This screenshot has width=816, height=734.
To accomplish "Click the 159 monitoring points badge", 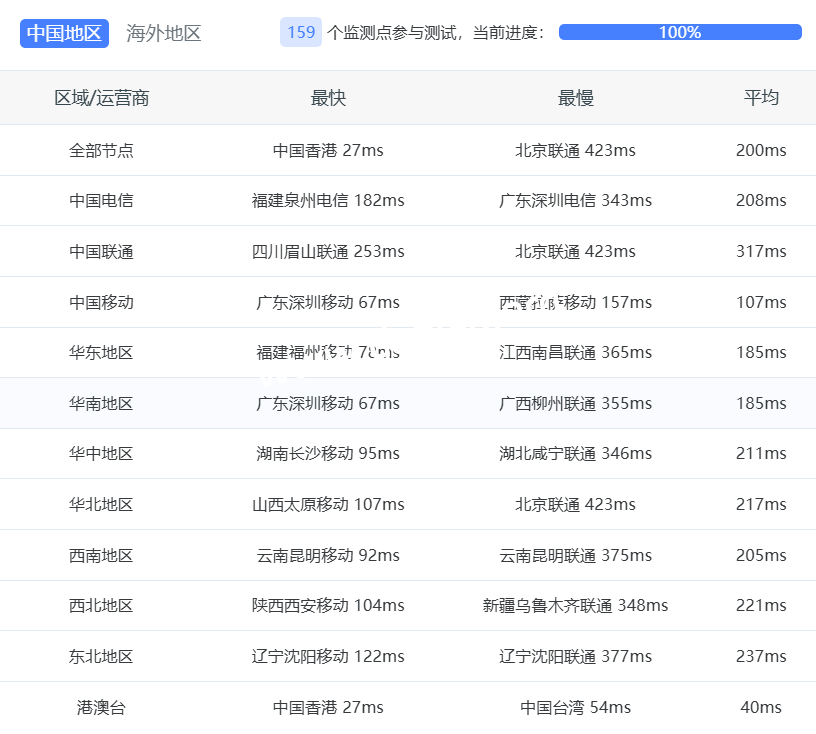I will coord(301,32).
